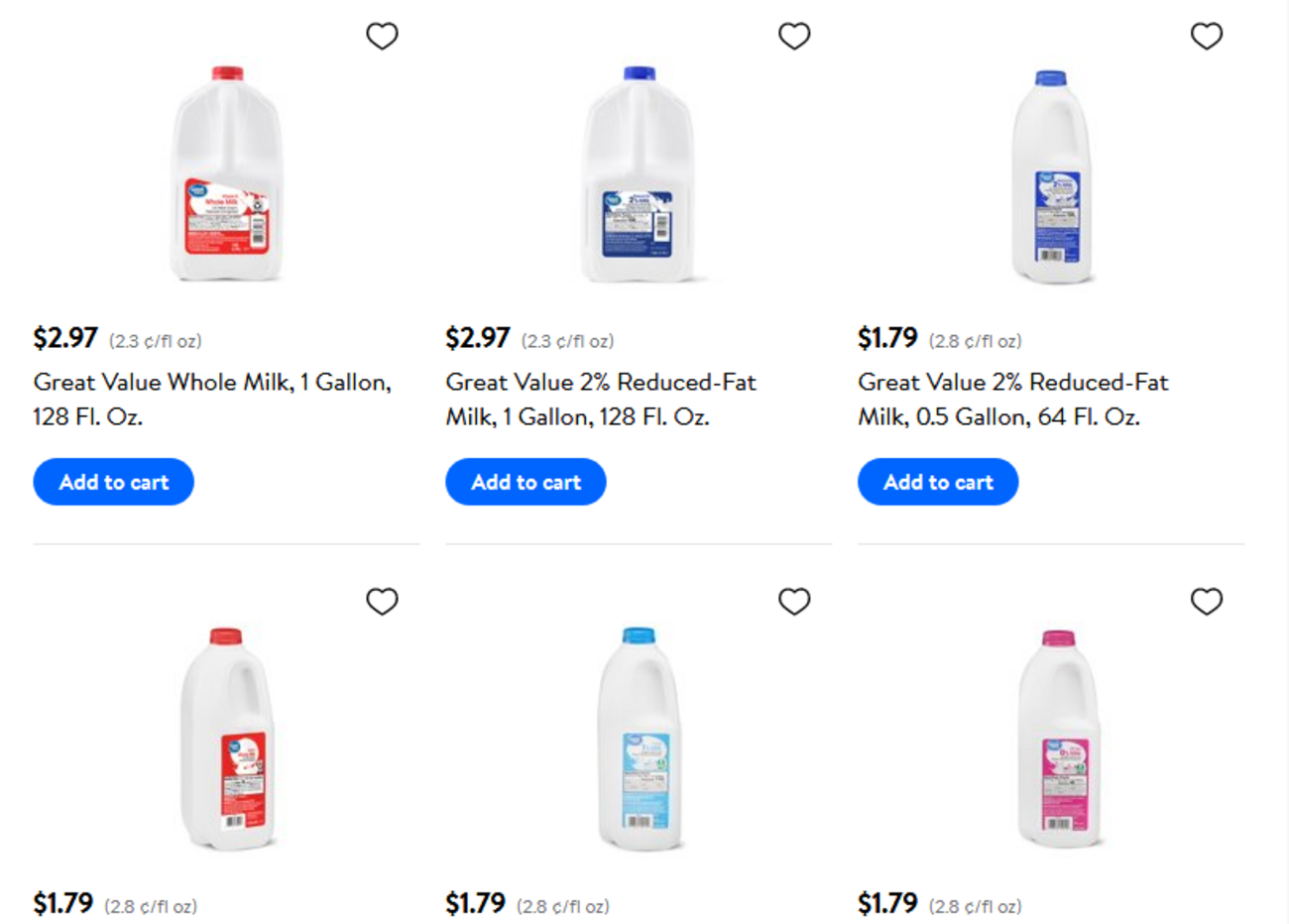Click the $2.97 price of Whole Milk
Image resolution: width=1289 pixels, height=924 pixels.
[65, 339]
